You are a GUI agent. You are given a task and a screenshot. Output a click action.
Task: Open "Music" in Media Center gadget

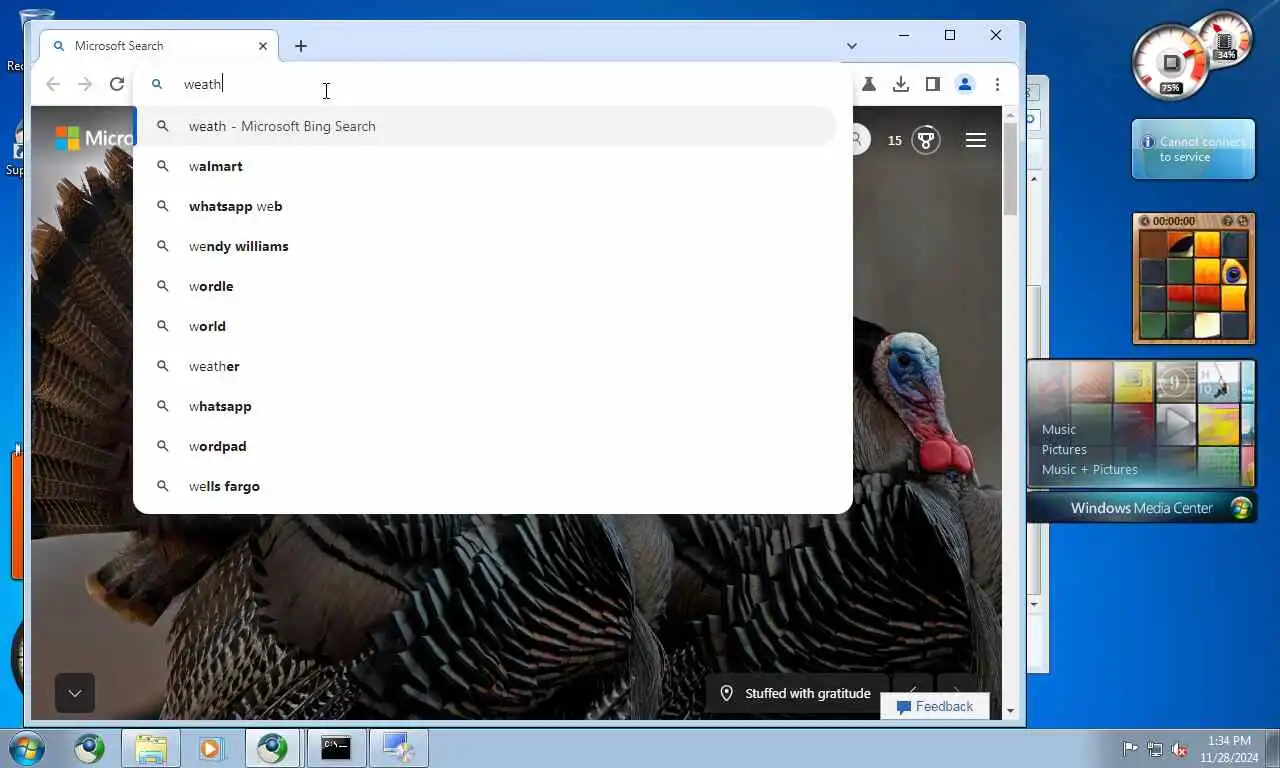pyautogui.click(x=1059, y=429)
